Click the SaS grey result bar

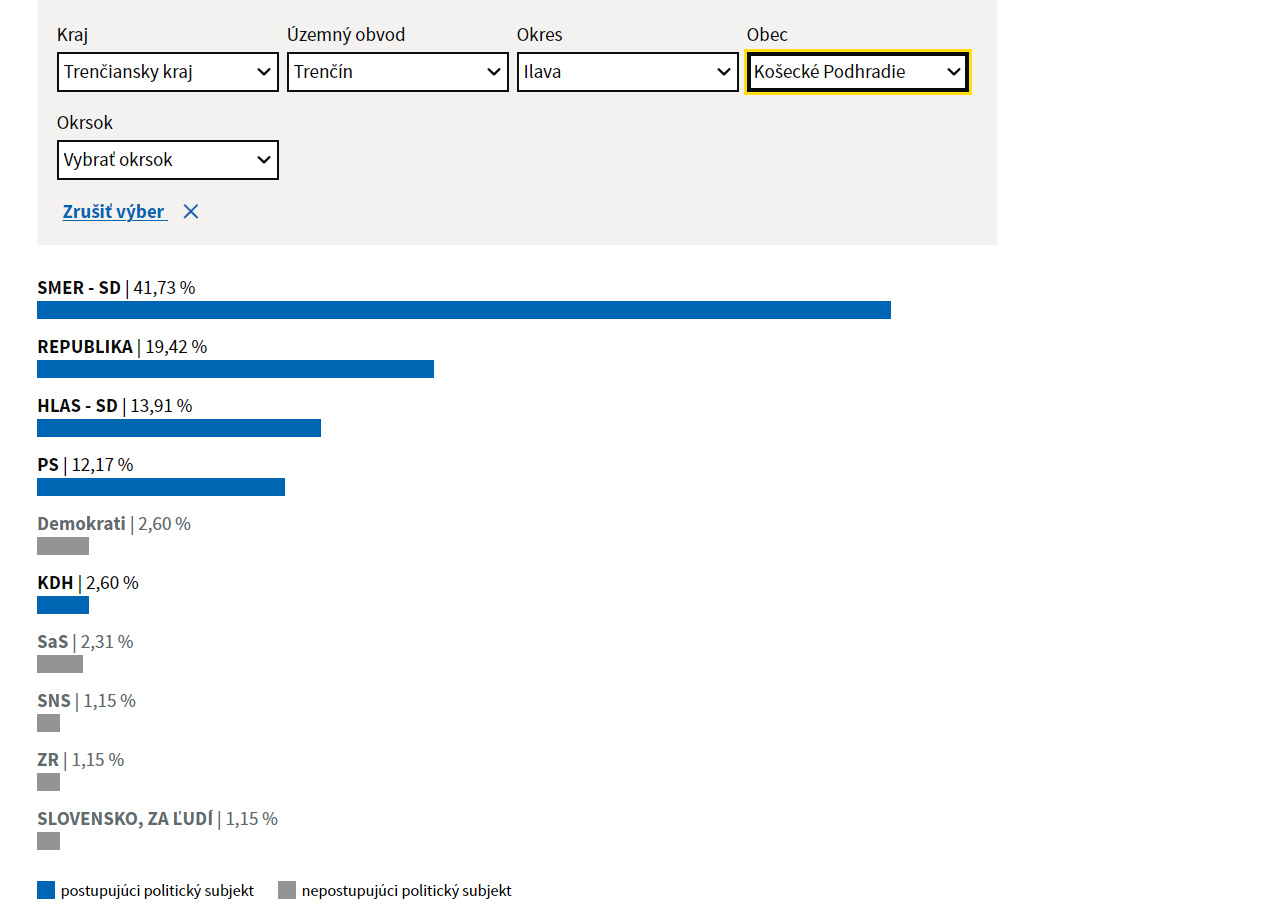pyautogui.click(x=60, y=664)
